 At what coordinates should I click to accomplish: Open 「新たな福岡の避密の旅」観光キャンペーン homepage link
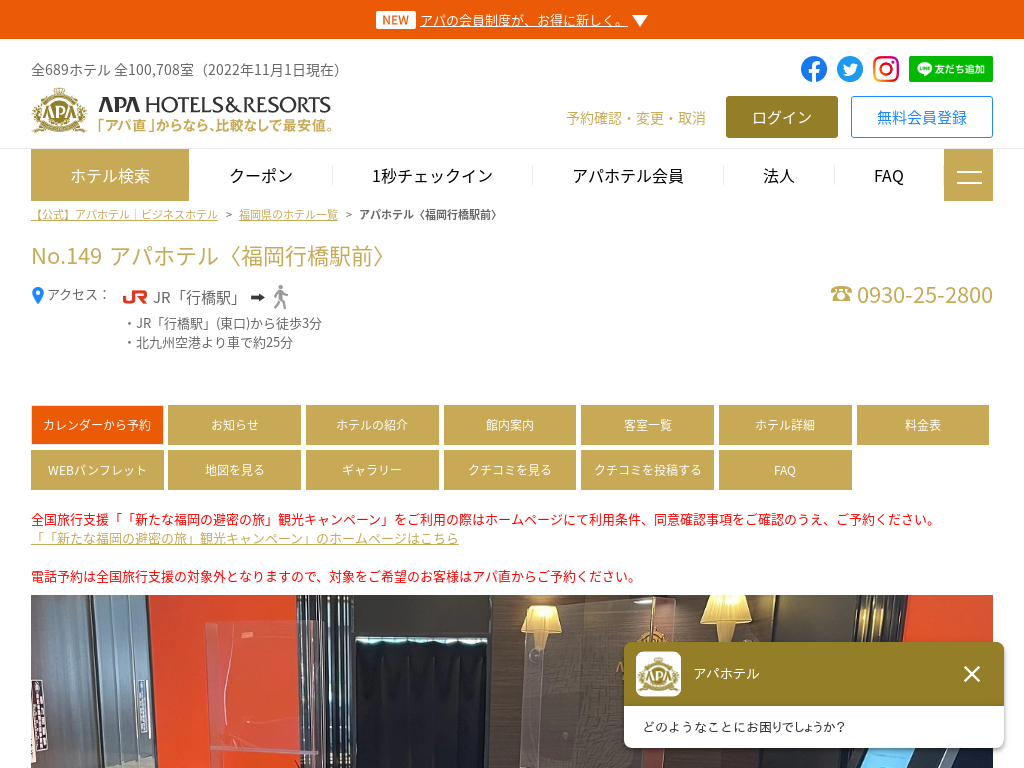pos(245,539)
